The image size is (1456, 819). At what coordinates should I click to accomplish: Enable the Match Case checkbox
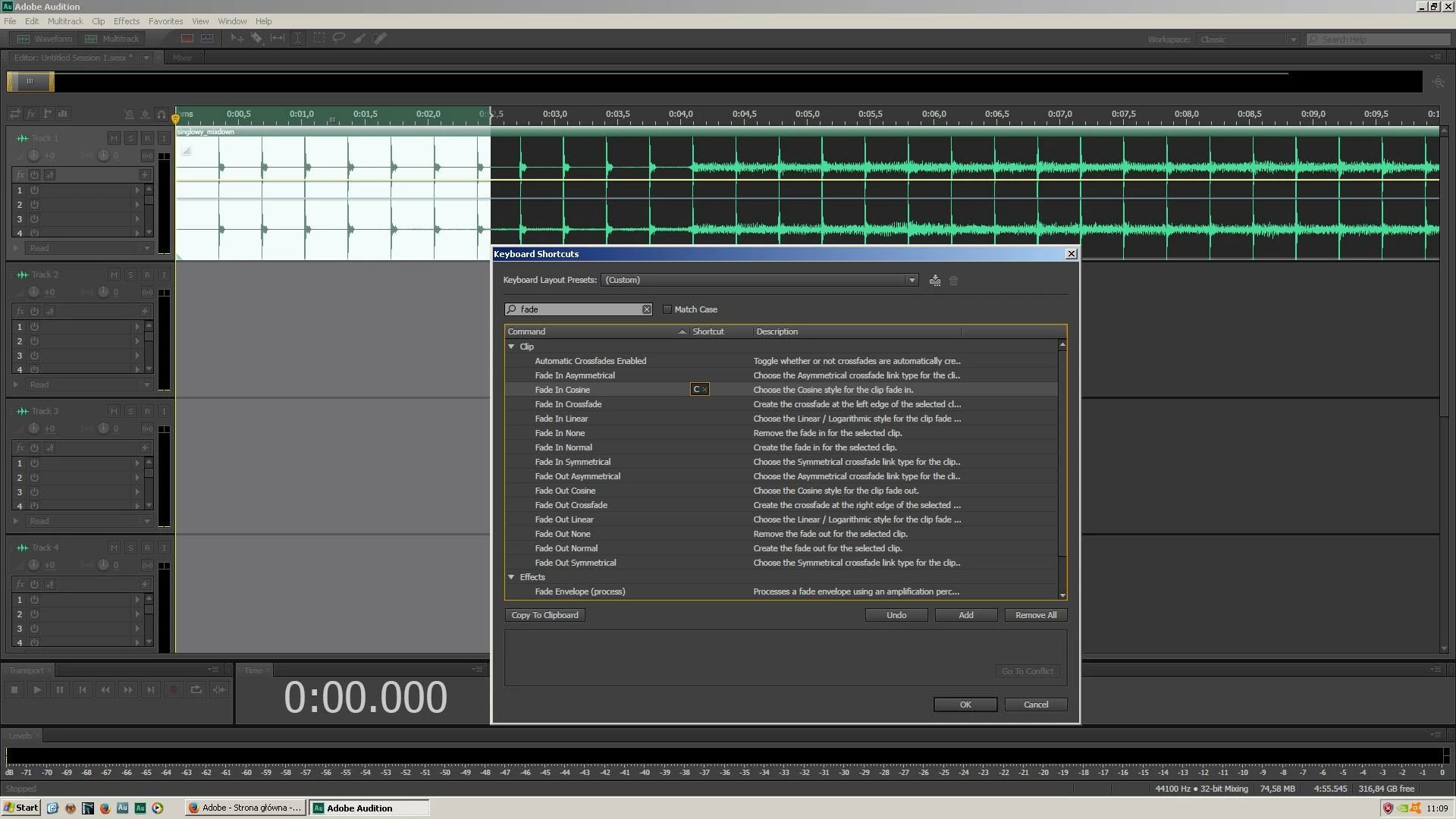coord(667,309)
